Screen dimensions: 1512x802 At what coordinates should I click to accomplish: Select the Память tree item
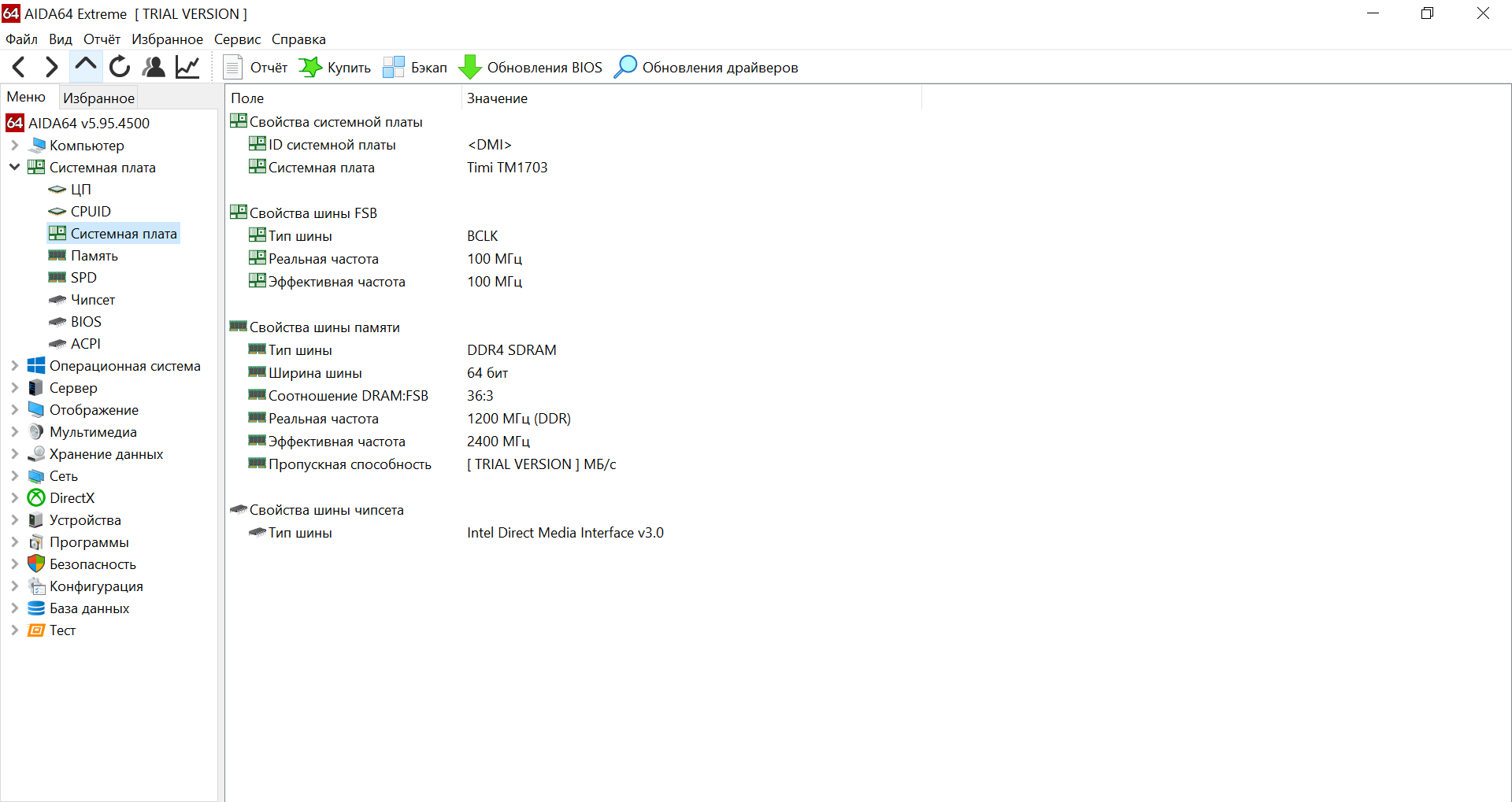click(94, 255)
